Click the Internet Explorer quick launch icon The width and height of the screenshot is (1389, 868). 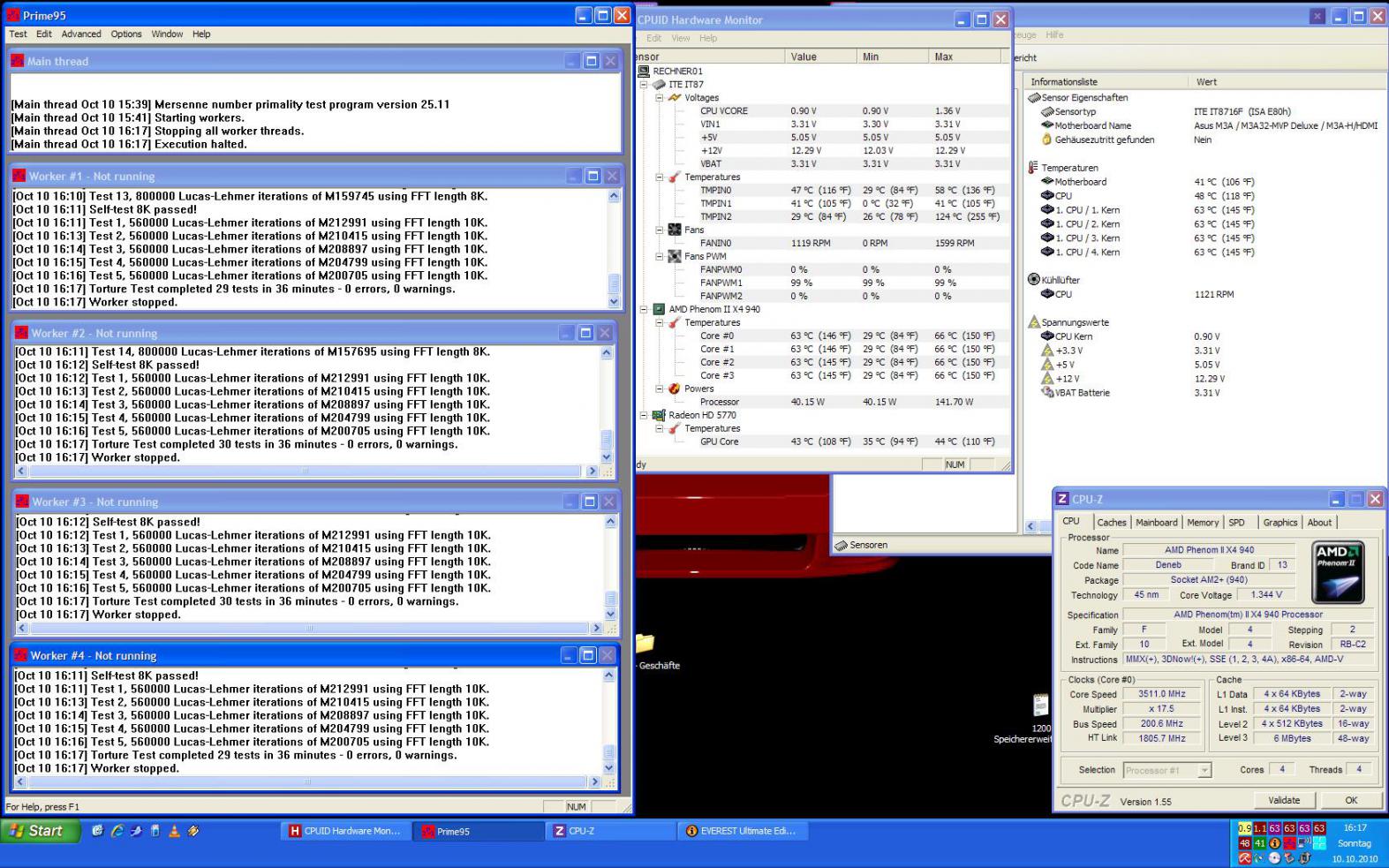point(117,831)
